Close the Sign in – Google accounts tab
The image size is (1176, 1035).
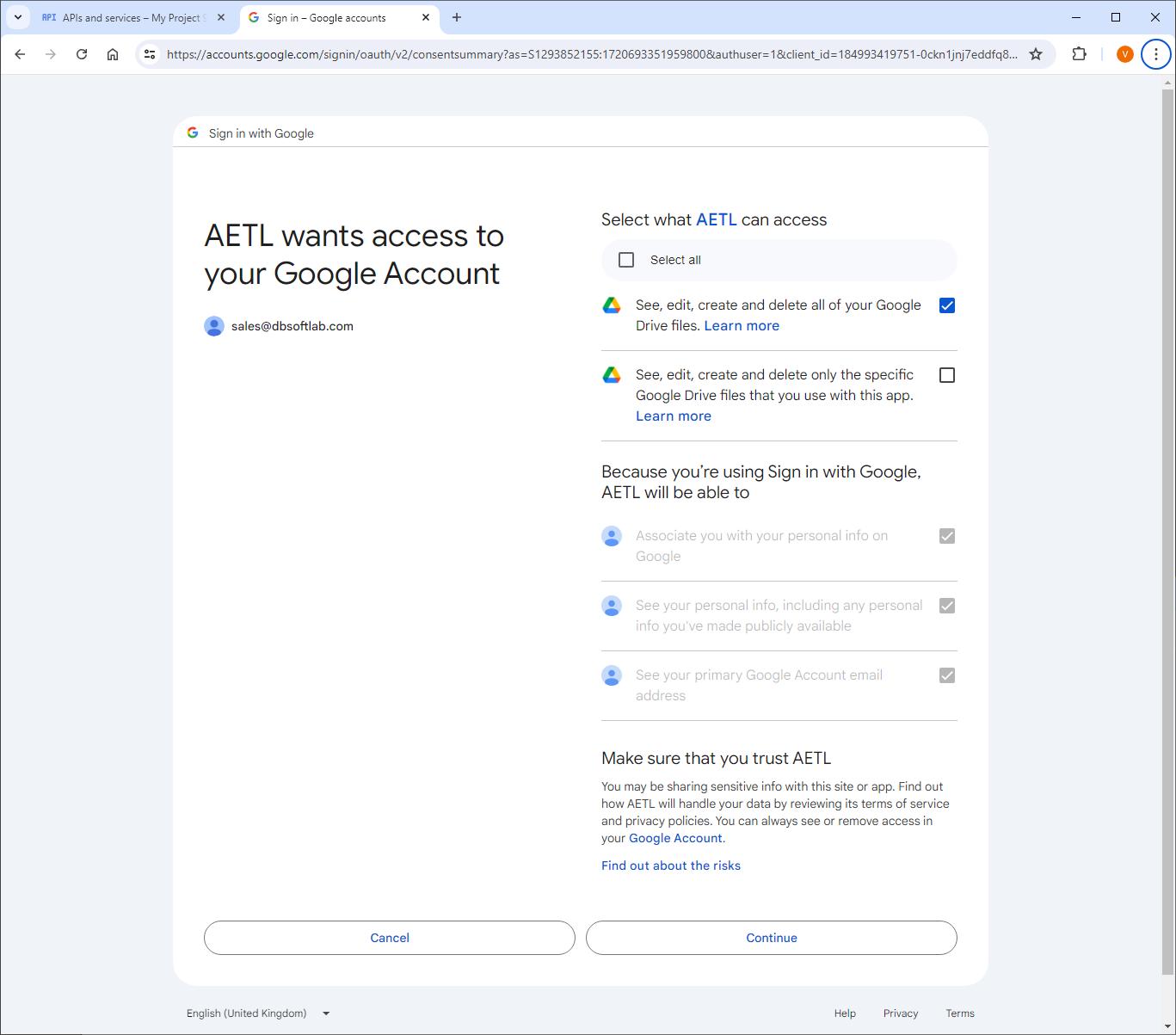426,17
